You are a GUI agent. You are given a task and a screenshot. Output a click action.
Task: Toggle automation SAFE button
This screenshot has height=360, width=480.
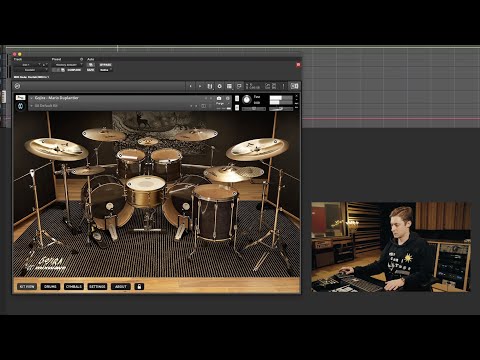[91, 70]
